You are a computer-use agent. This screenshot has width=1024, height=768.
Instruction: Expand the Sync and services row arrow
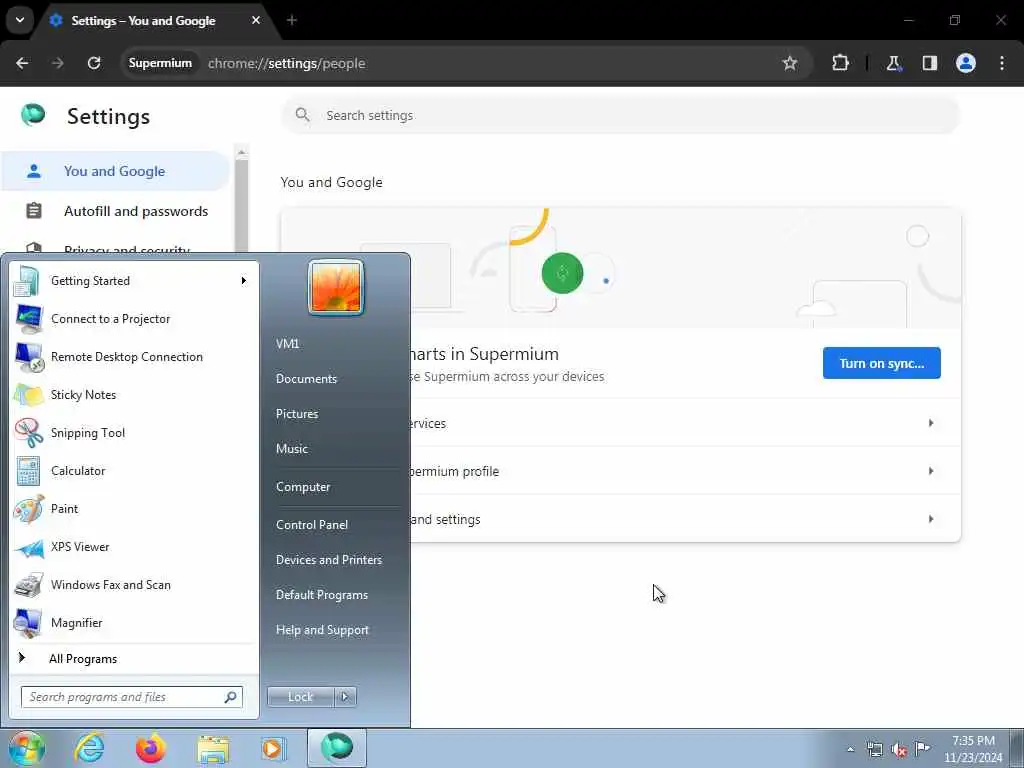click(x=931, y=423)
